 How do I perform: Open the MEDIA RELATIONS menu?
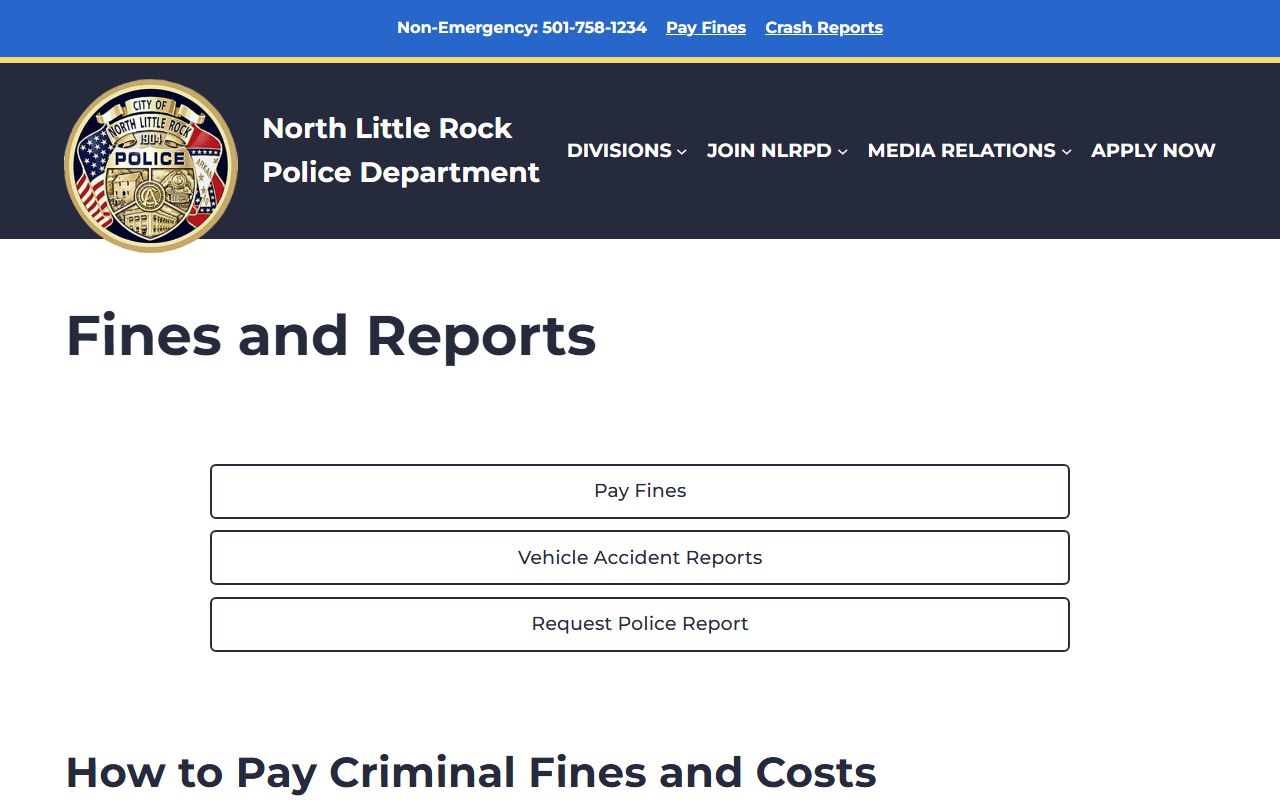point(961,151)
